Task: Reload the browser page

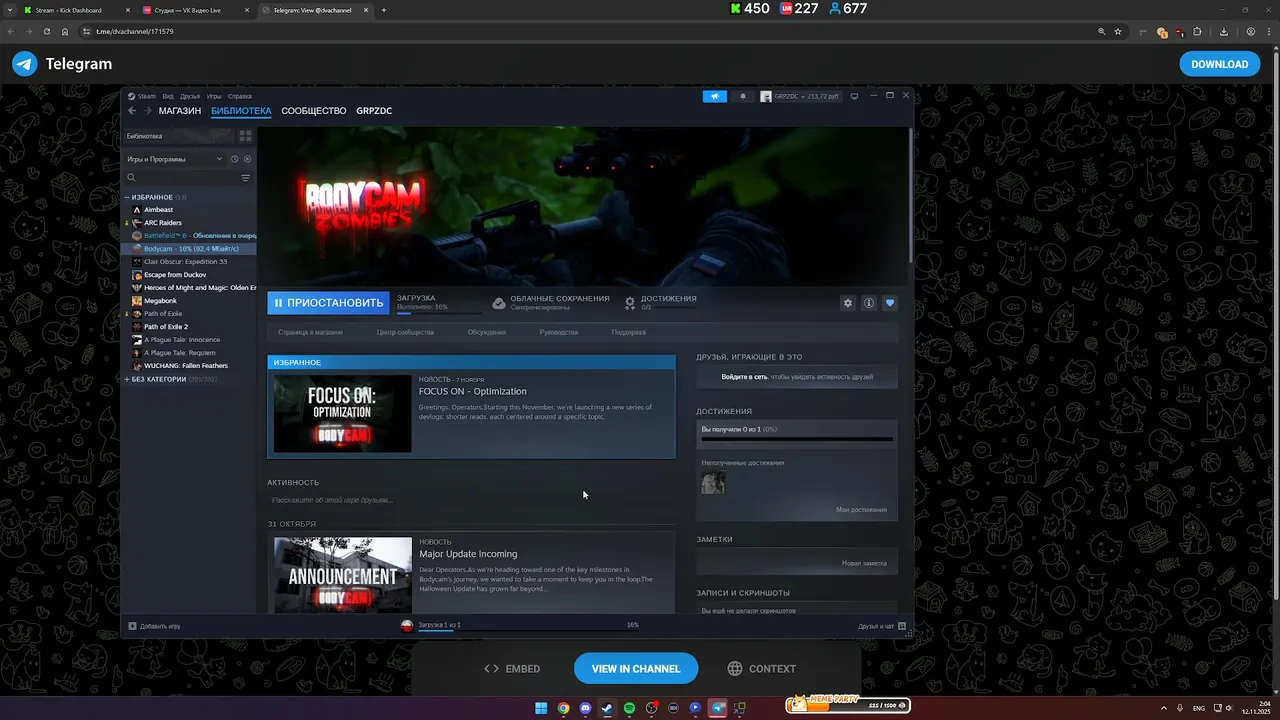Action: 46,32
